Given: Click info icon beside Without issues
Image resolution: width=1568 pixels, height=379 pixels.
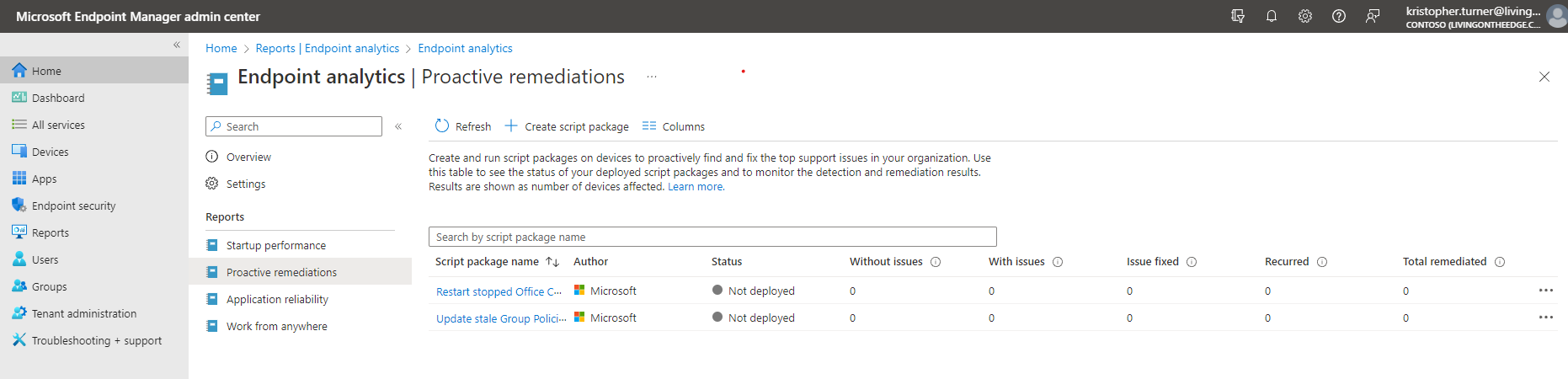Looking at the screenshot, I should coord(936,262).
